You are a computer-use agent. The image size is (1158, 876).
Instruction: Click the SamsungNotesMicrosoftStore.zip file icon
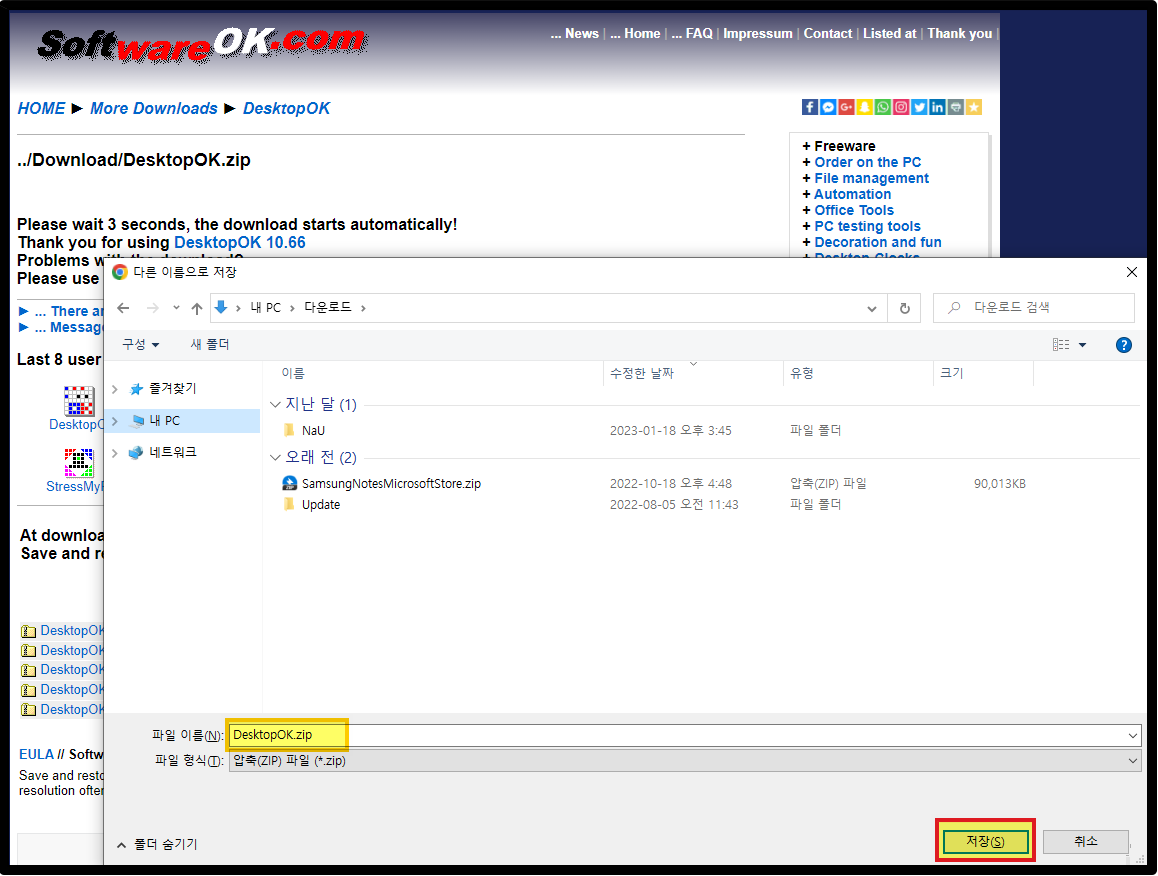click(290, 483)
